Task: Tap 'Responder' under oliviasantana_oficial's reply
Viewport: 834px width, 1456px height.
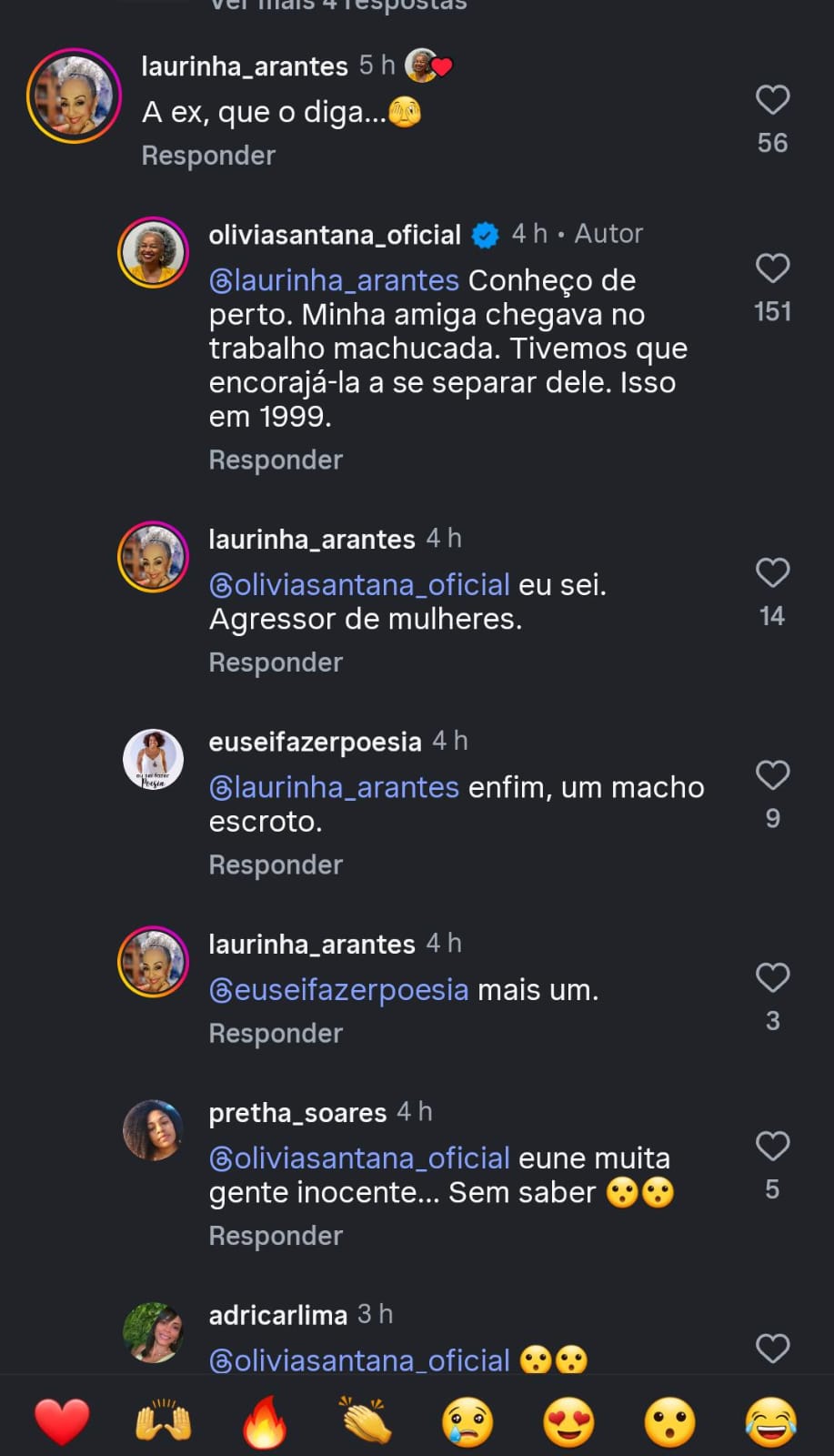Action: pyautogui.click(x=276, y=460)
